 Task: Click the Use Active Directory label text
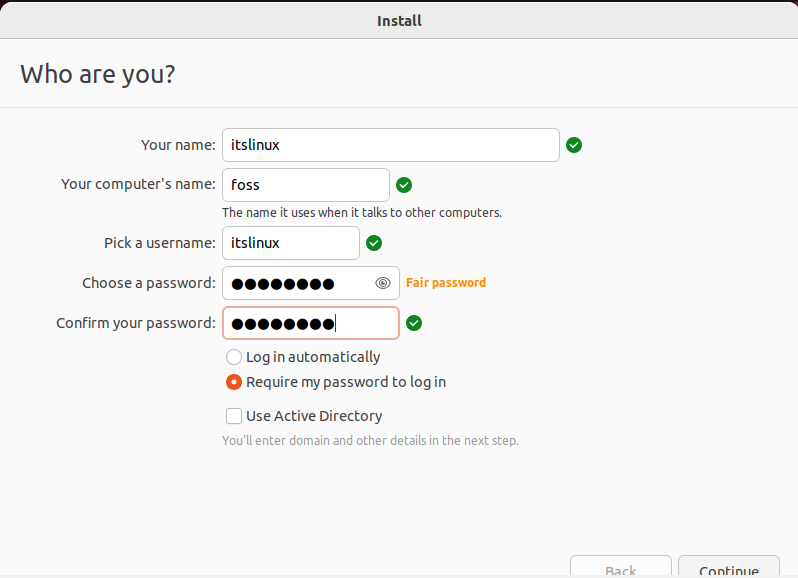[x=314, y=416]
